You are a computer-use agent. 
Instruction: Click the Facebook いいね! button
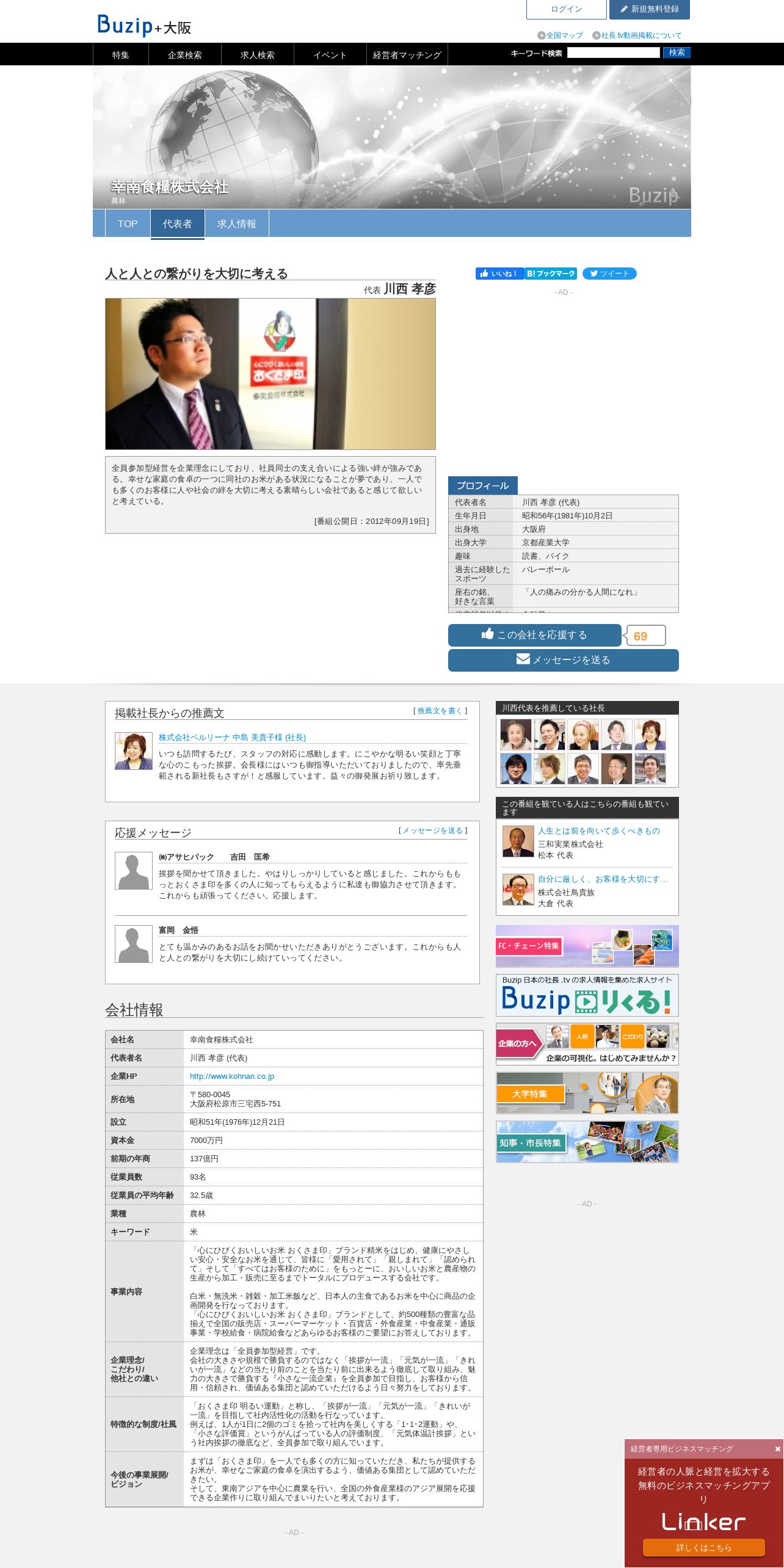tap(500, 274)
